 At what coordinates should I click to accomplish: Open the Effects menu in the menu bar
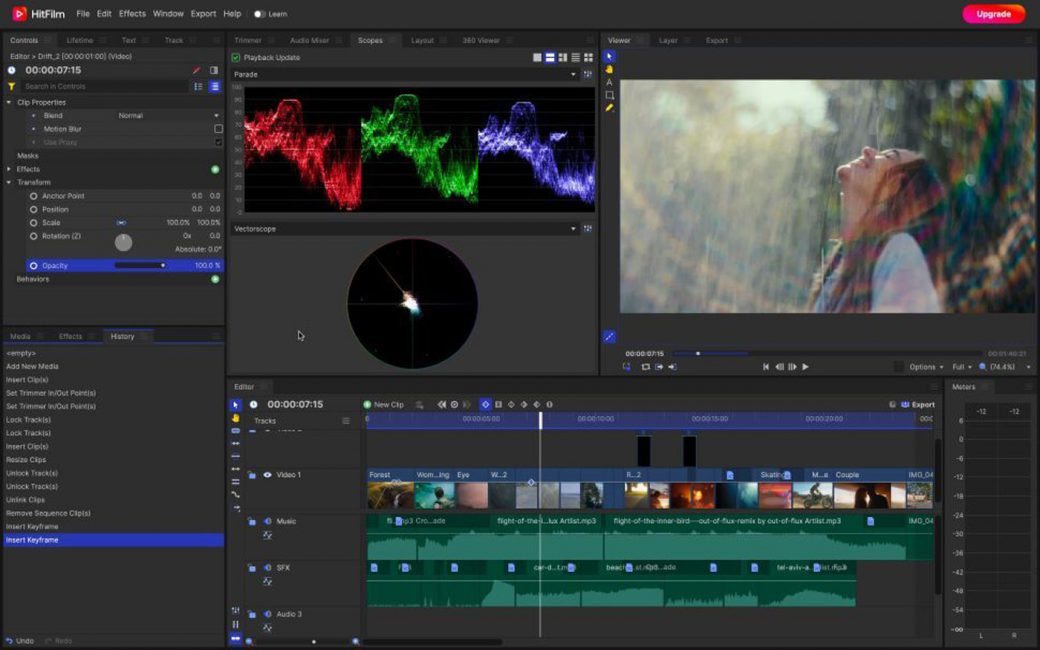click(x=130, y=14)
